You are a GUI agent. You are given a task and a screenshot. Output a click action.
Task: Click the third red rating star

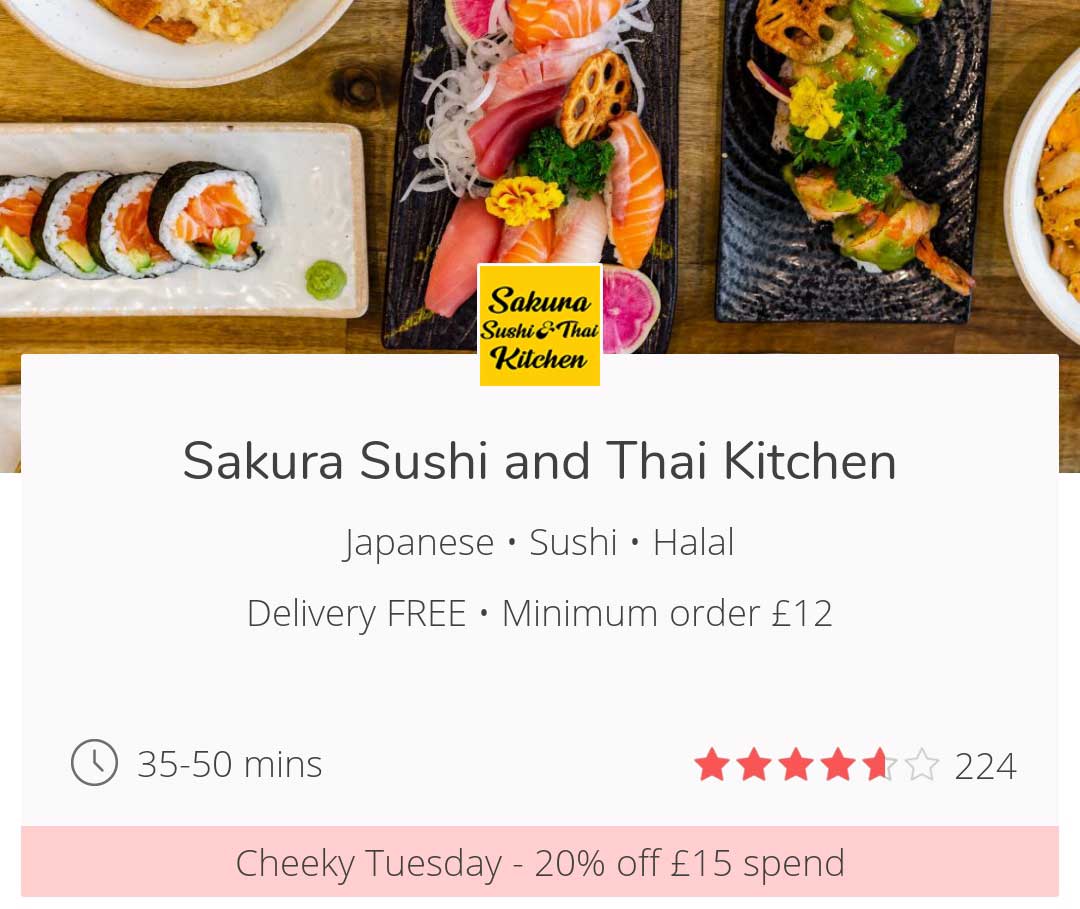pos(796,764)
